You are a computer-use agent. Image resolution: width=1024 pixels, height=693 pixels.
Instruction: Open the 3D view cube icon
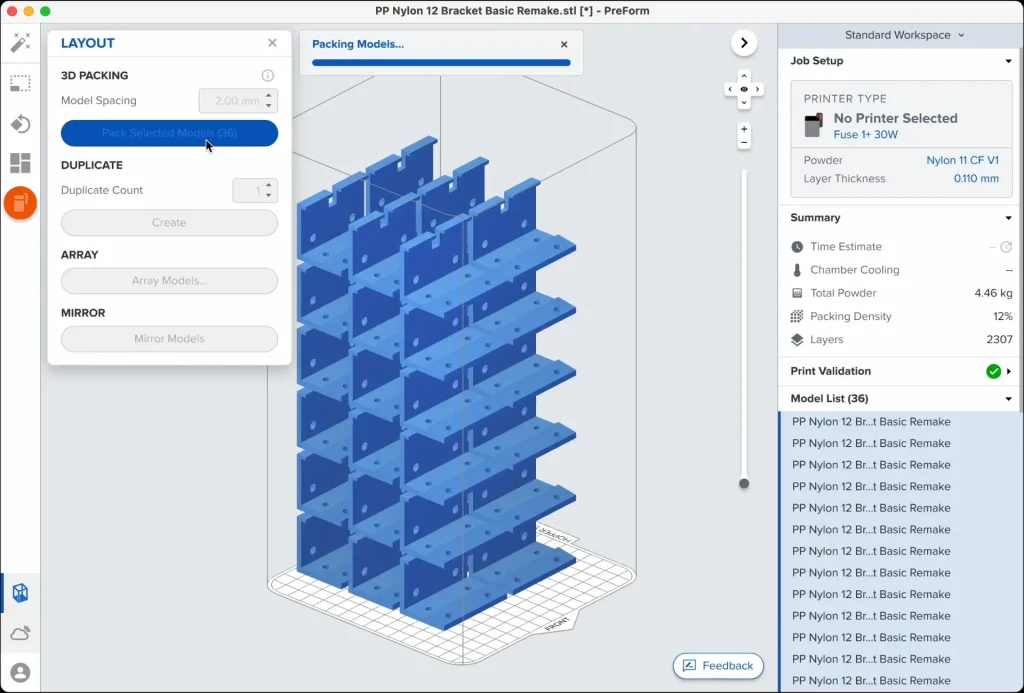tap(20, 593)
